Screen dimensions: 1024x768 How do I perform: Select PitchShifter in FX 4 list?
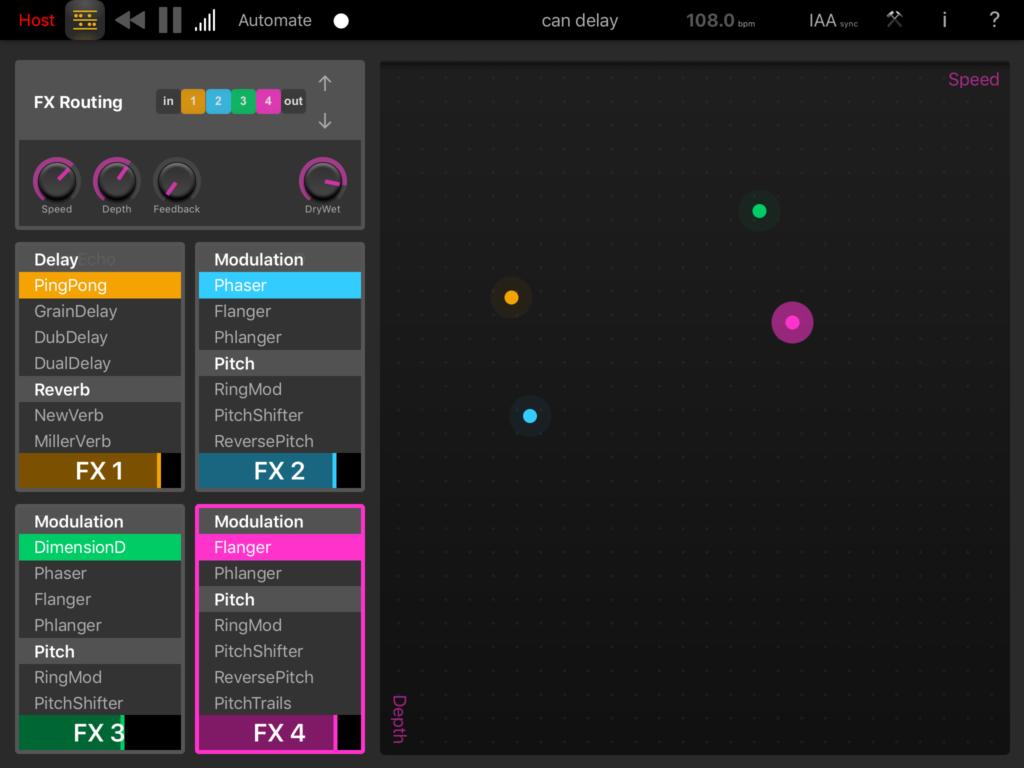click(280, 651)
